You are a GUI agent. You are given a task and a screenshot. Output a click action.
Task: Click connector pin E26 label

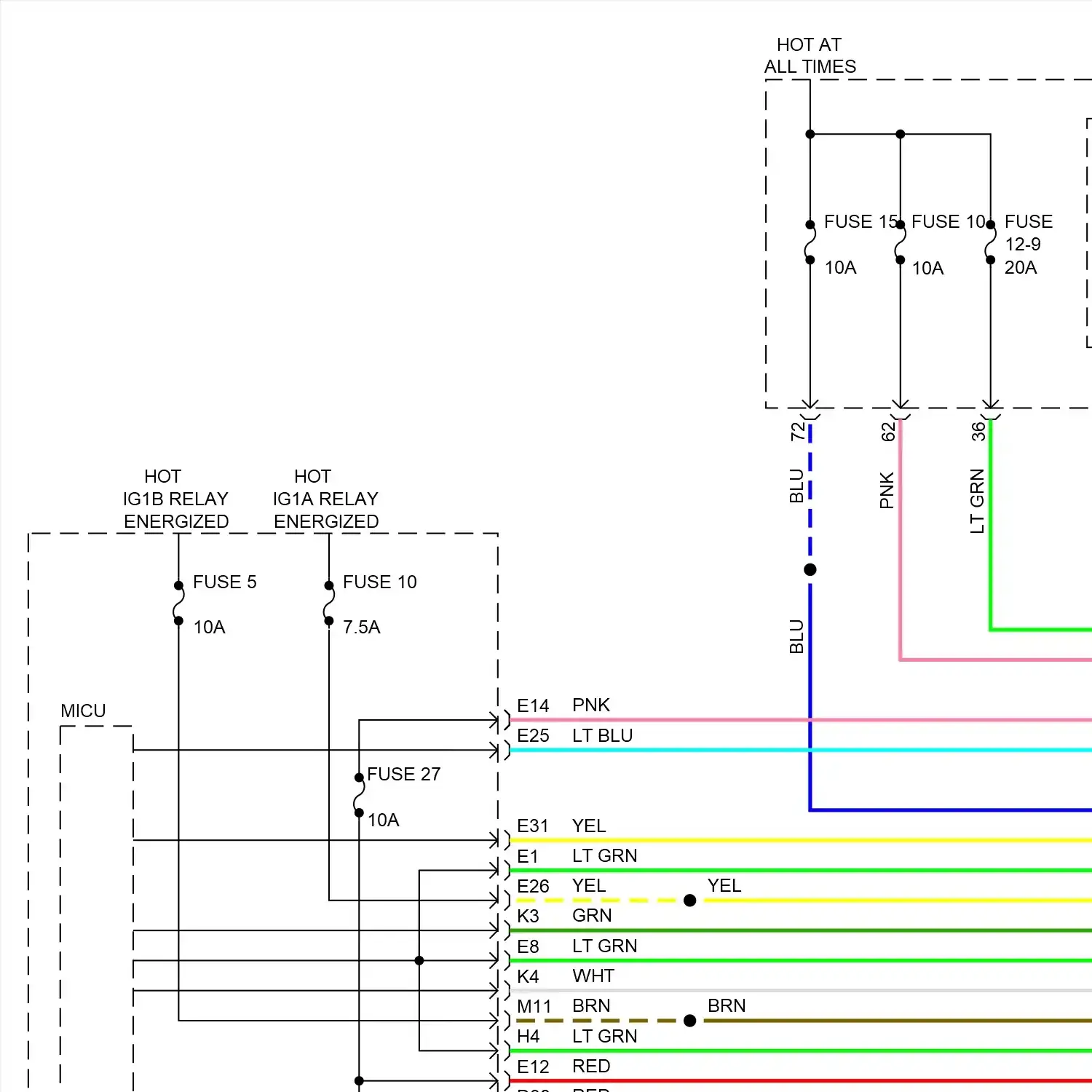(533, 886)
